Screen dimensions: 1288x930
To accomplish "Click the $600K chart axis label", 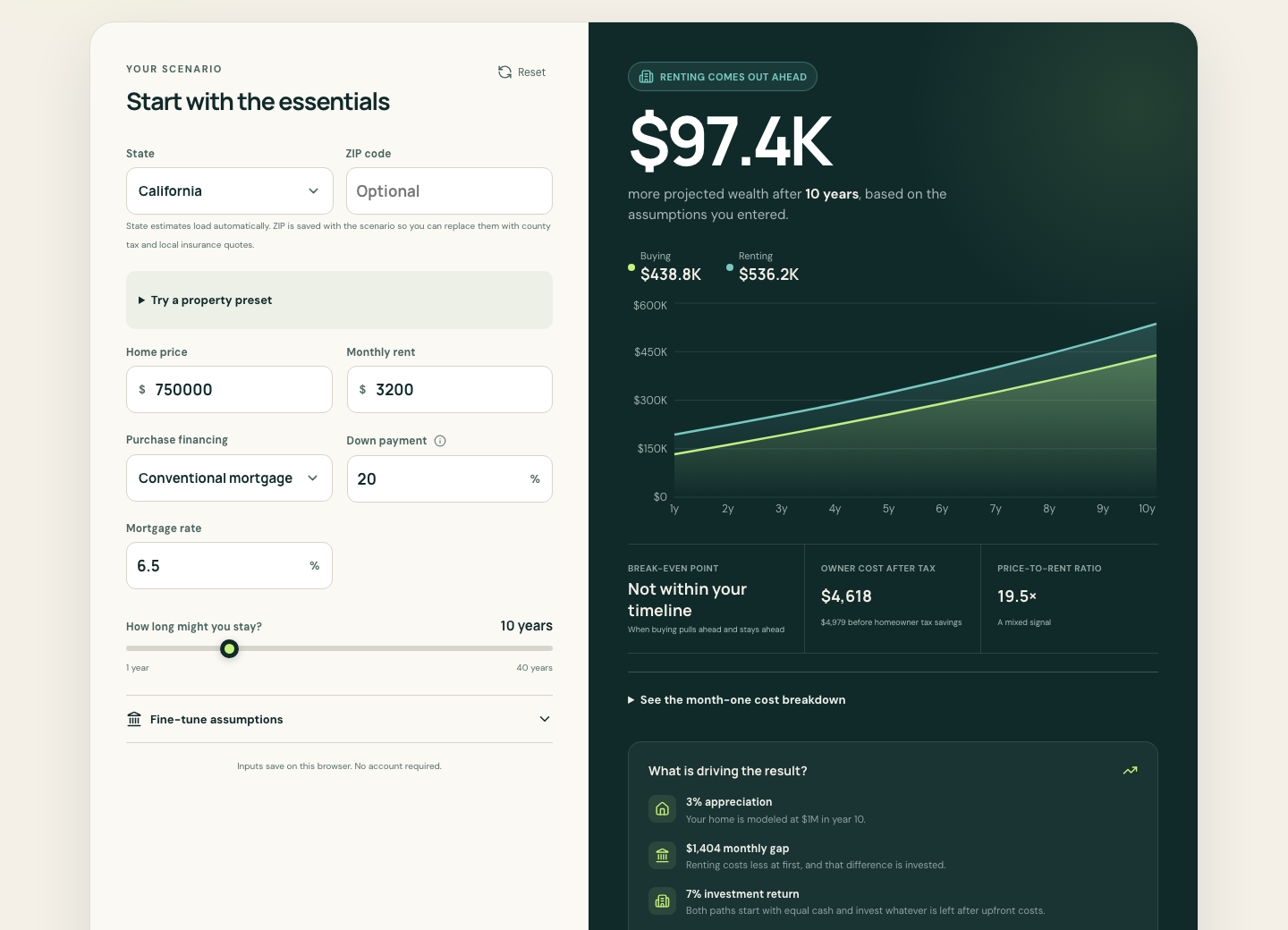I will coord(650,306).
